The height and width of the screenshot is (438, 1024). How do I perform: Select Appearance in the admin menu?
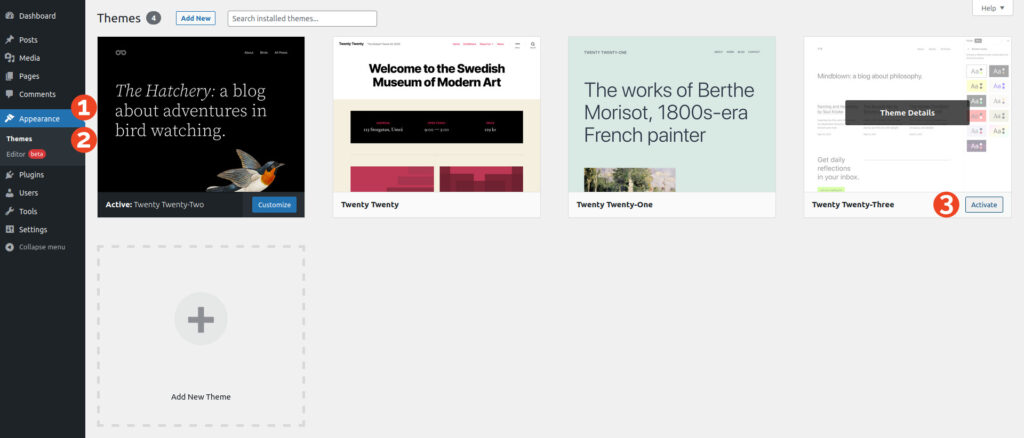tap(42, 119)
